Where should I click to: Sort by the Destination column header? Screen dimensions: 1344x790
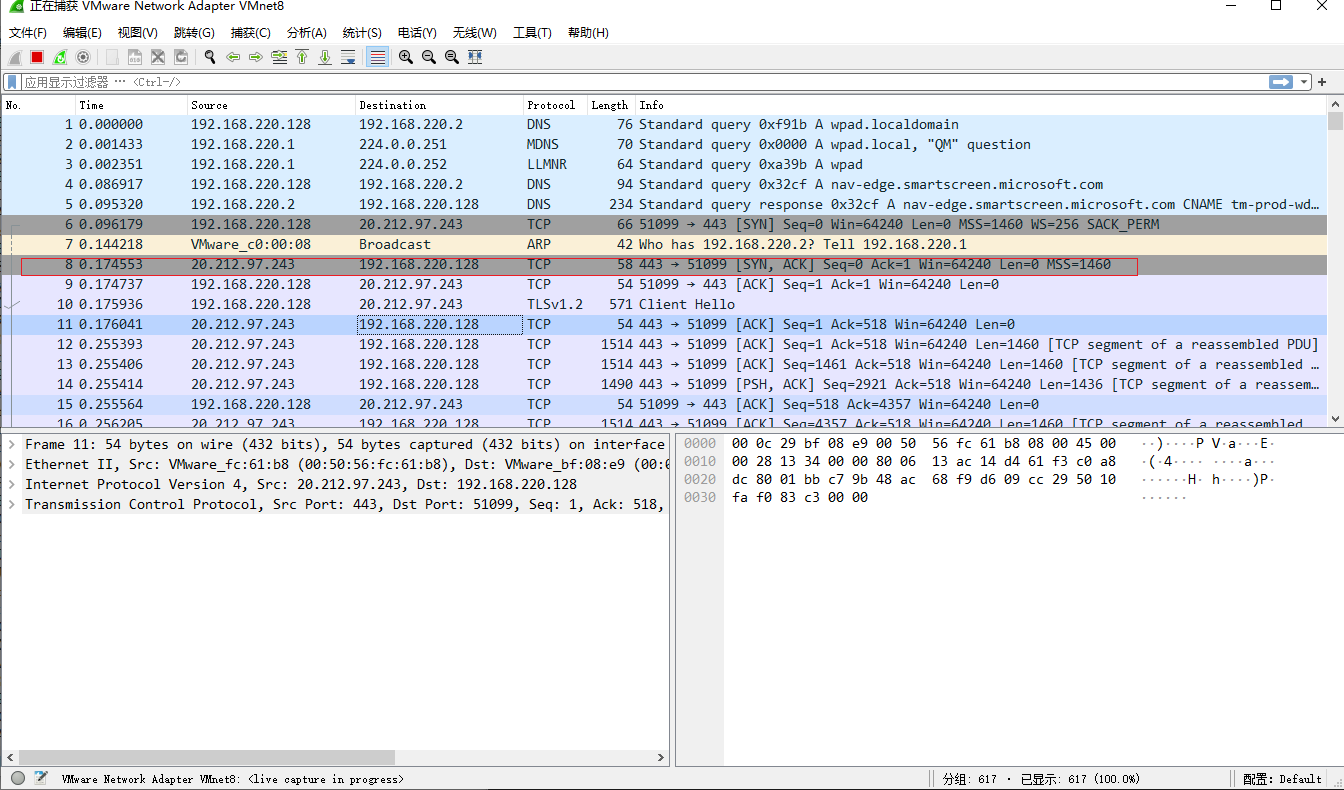click(439, 105)
